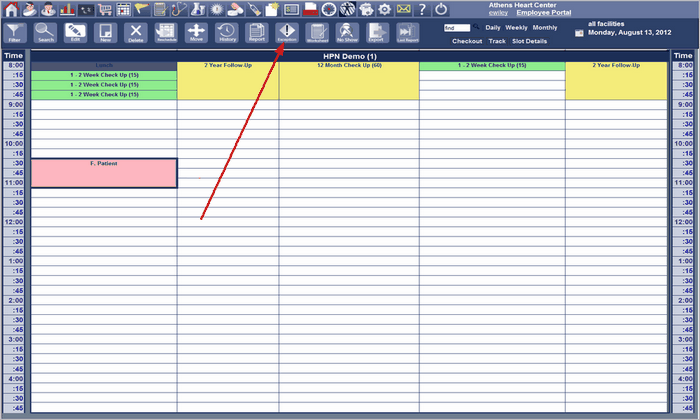
Task: Create a New appointment
Action: pos(105,33)
